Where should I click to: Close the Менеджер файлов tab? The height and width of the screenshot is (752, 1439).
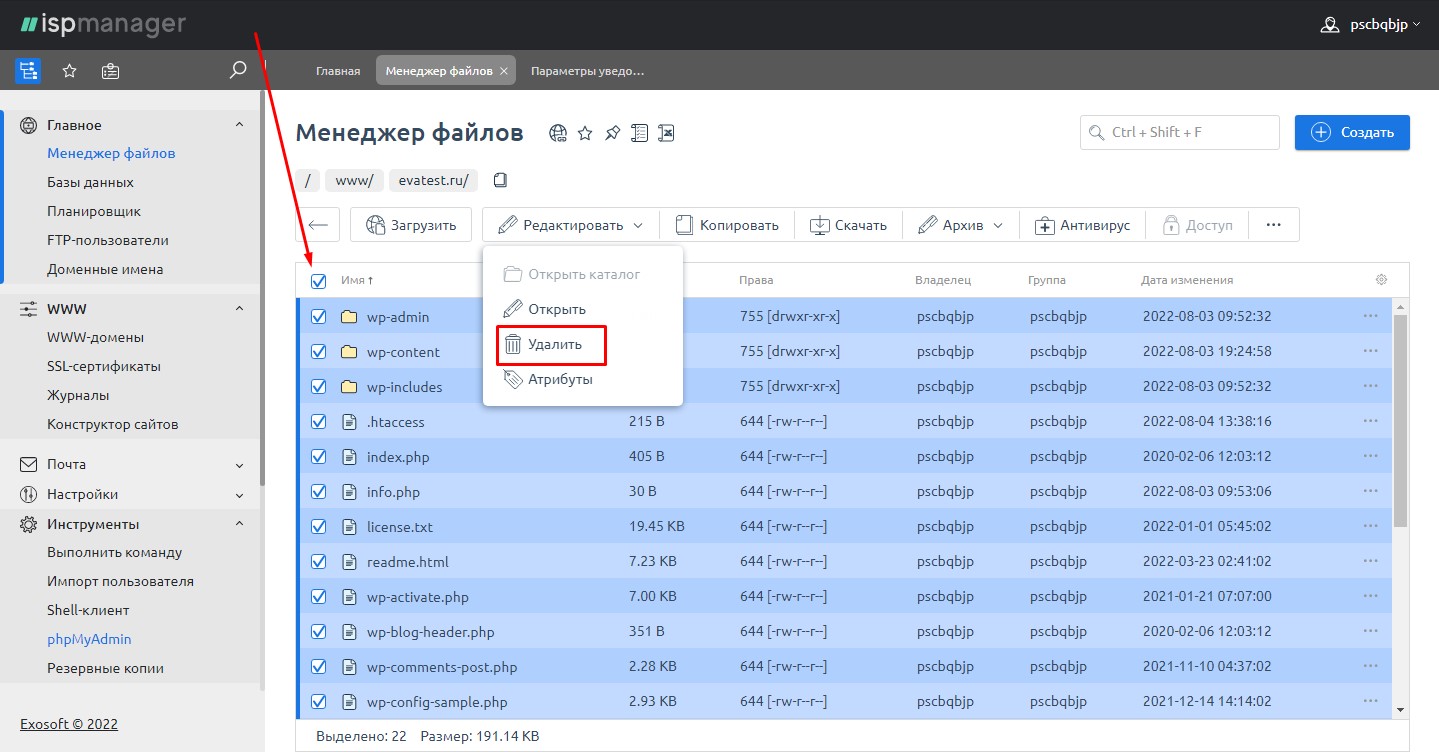tap(504, 71)
